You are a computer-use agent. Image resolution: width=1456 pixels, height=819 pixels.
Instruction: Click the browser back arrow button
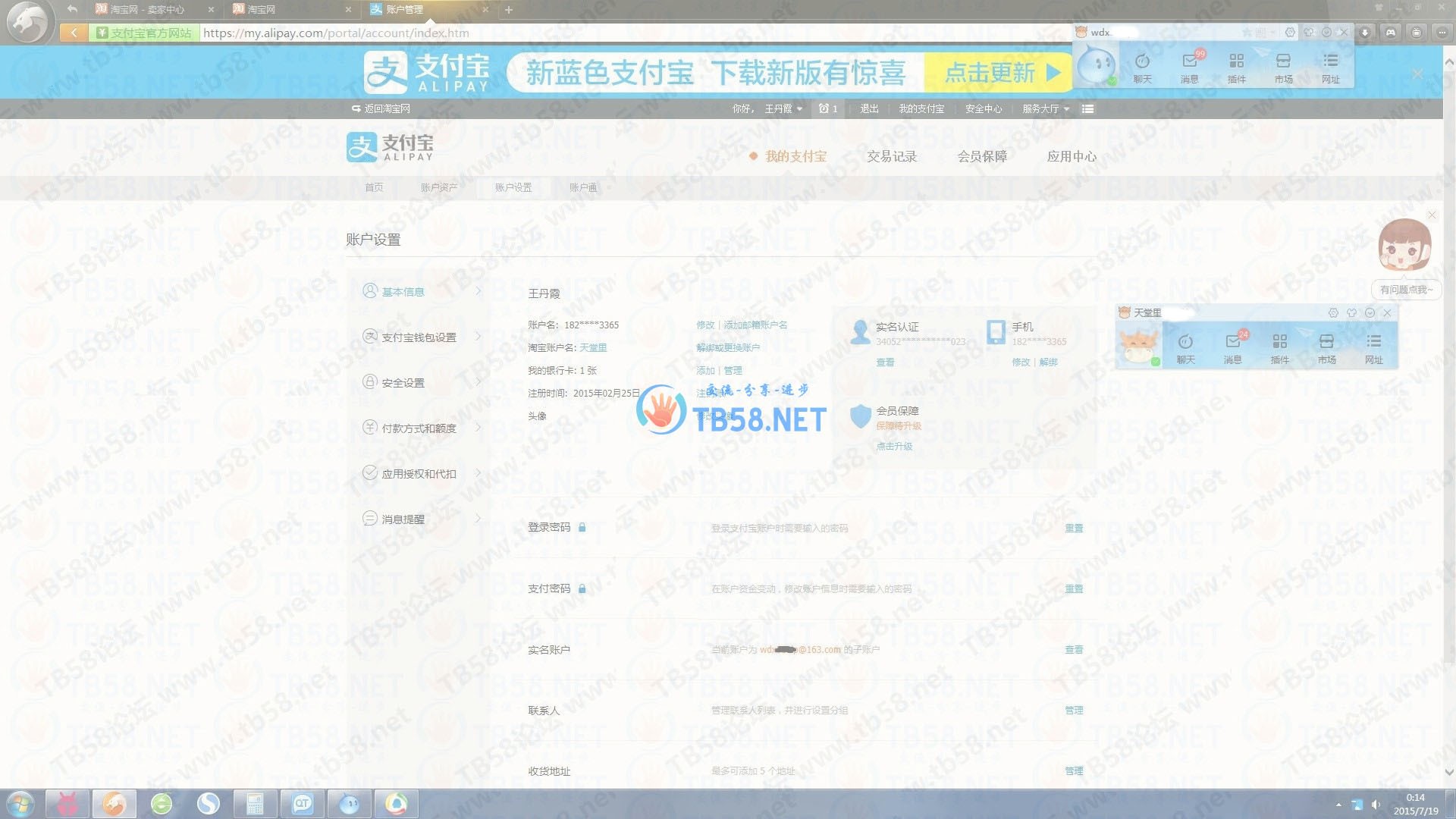74,33
